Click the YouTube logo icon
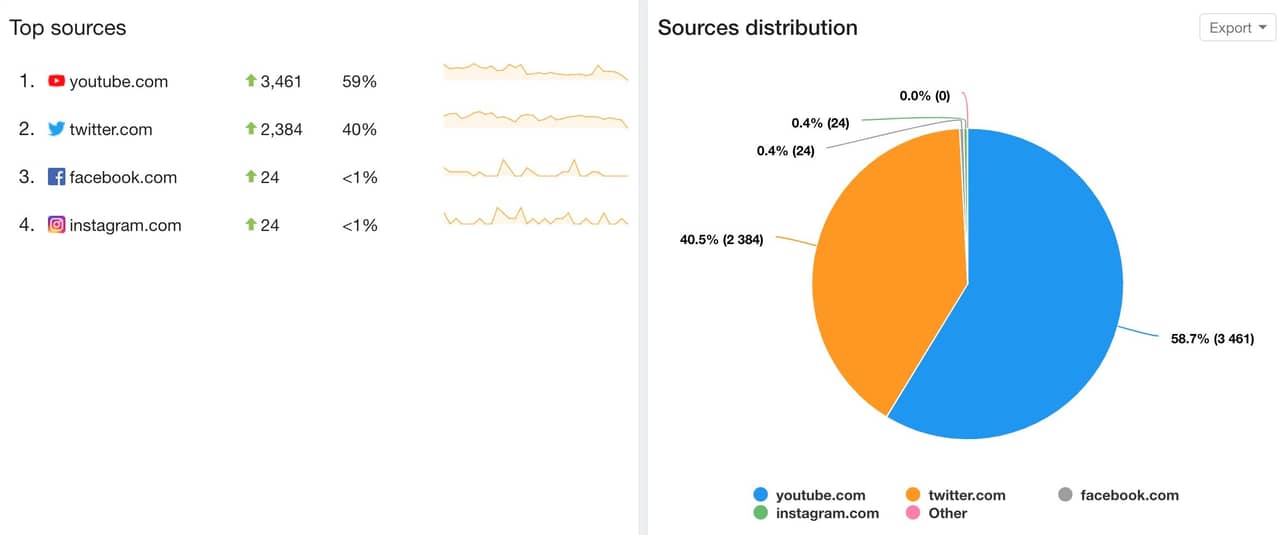 pos(56,81)
